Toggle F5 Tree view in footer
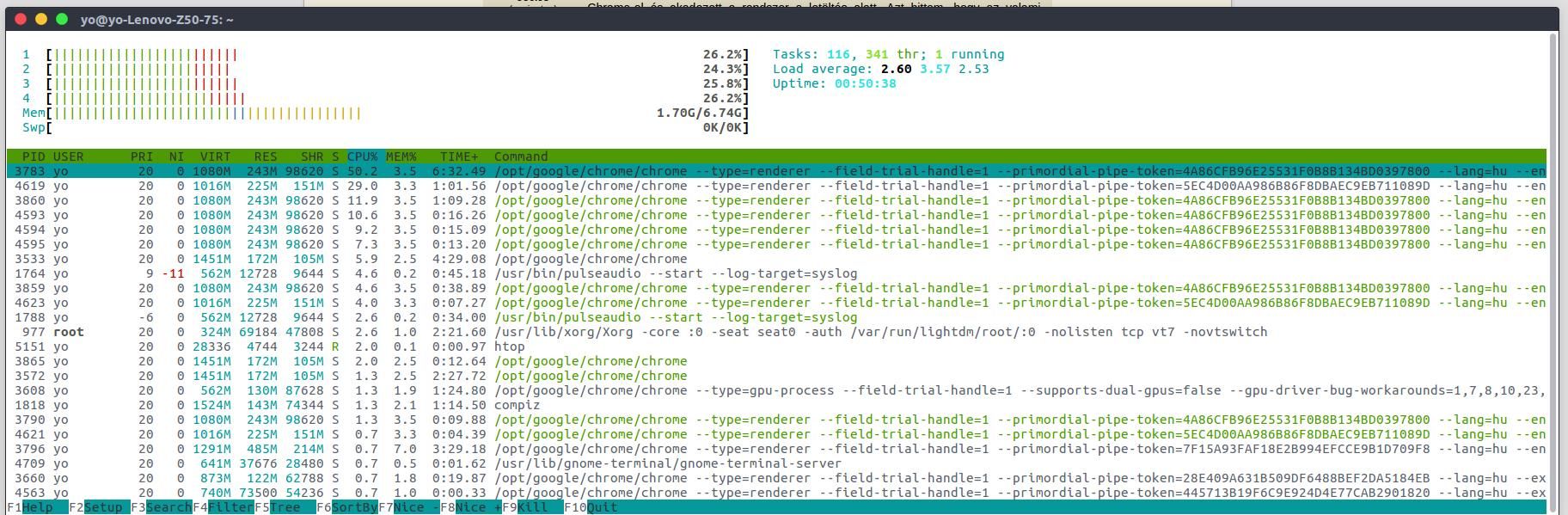 [285, 507]
